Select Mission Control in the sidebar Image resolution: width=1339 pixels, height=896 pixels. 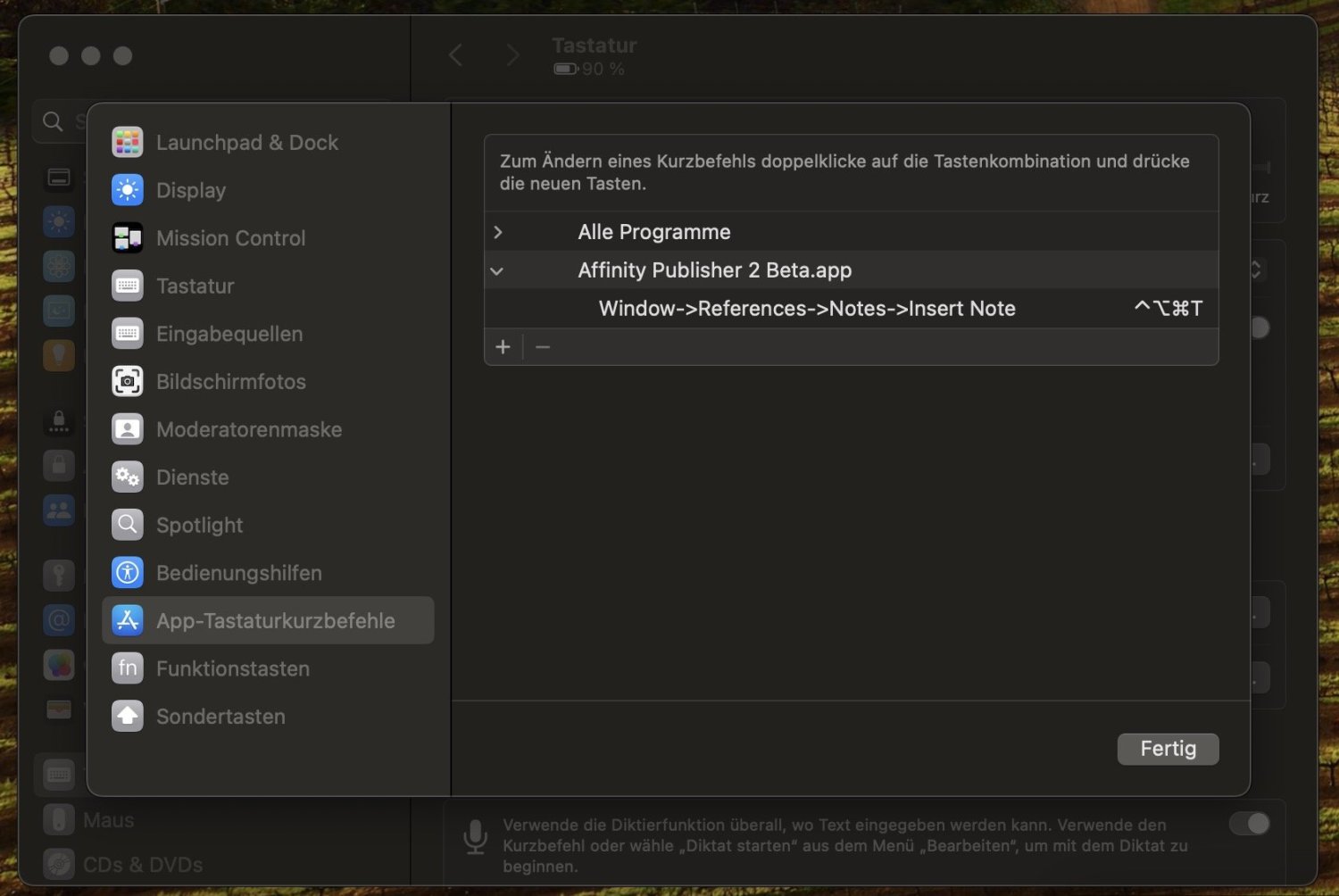tap(230, 238)
